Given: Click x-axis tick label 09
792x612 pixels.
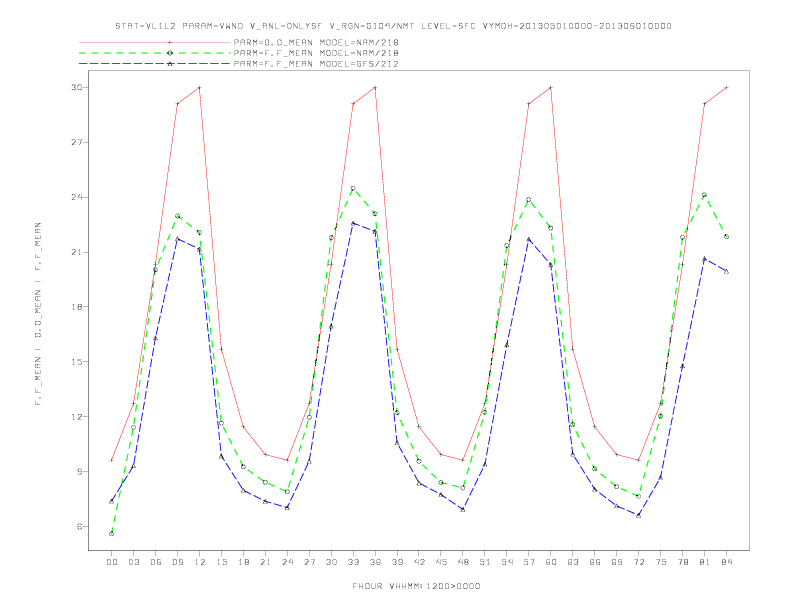Looking at the screenshot, I should (x=177, y=562).
